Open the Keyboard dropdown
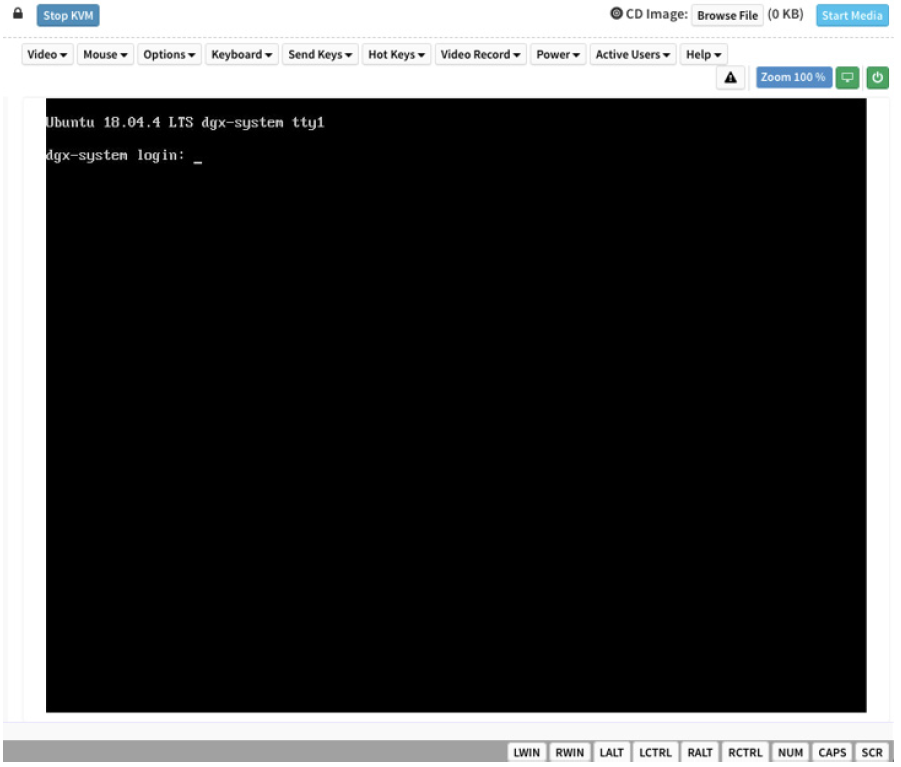Screen dimensions: 901x767 pyautogui.click(x=242, y=55)
